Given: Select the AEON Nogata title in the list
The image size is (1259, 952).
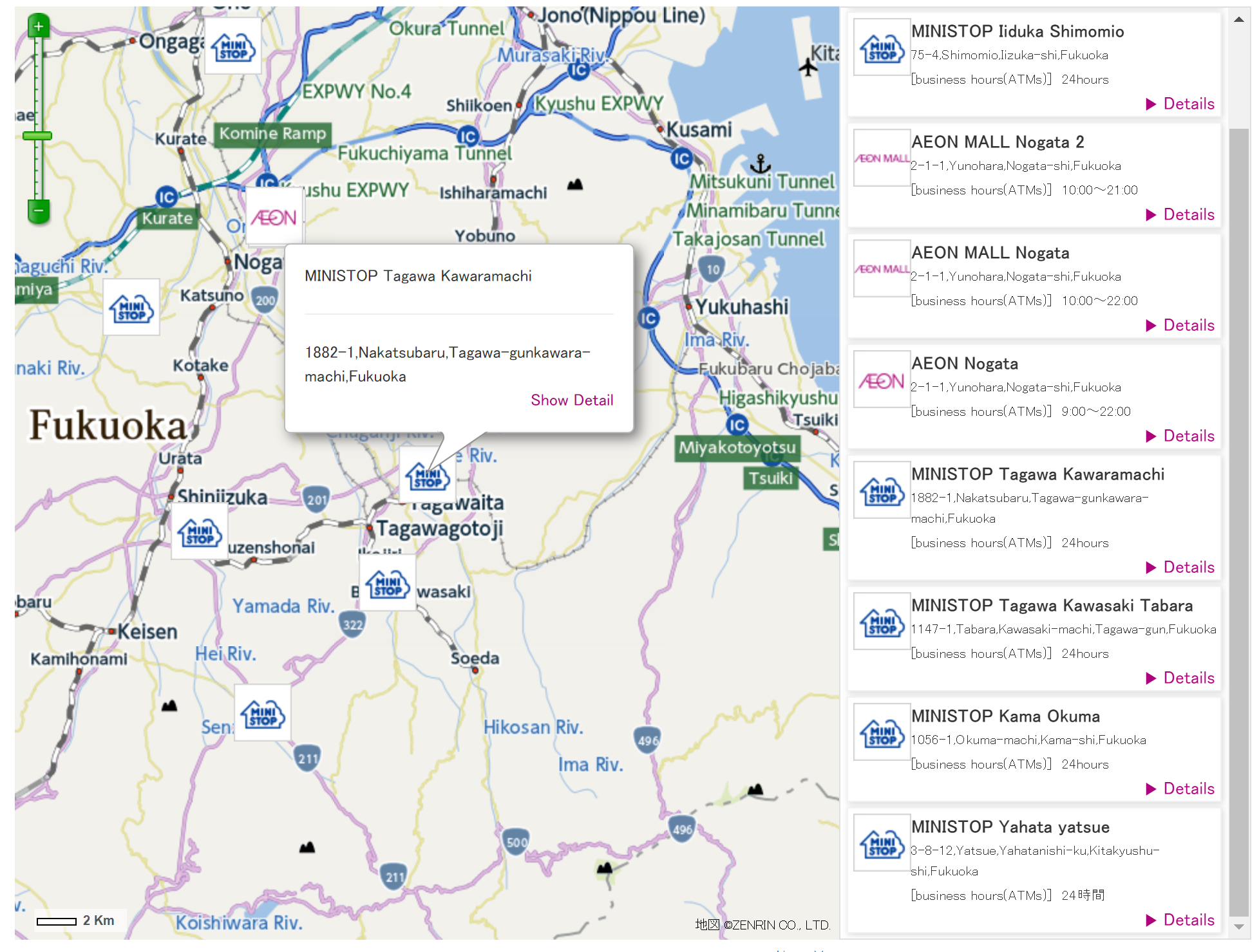Looking at the screenshot, I should (x=965, y=363).
